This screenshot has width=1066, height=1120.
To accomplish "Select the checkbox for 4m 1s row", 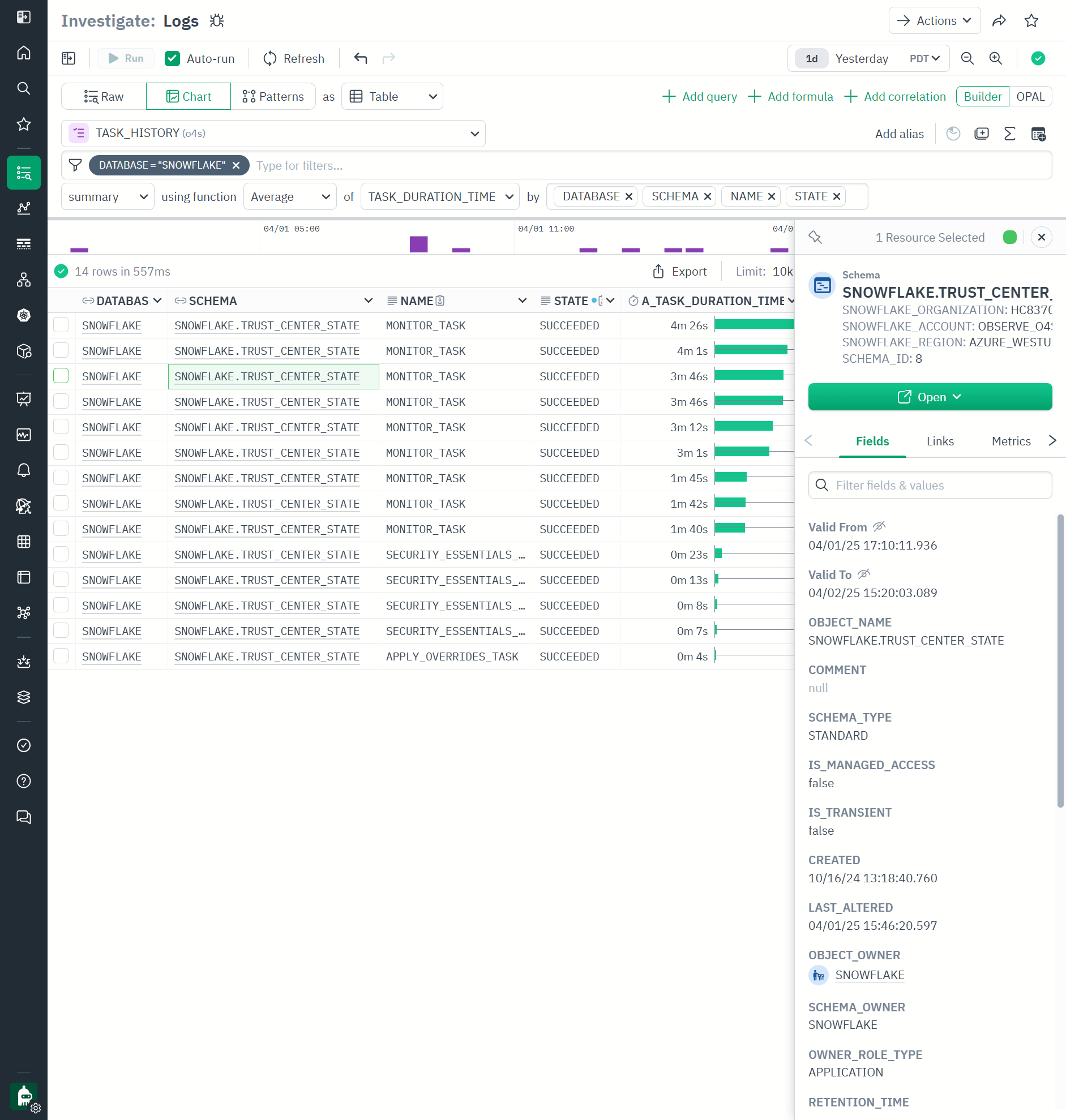I will [61, 350].
